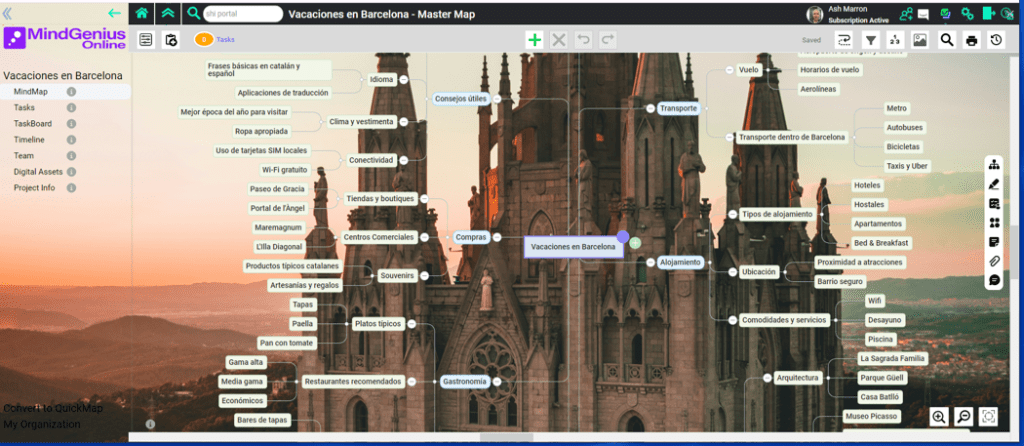1024x446 pixels.
Task: Click the green plus add-branch icon
Action: pyautogui.click(x=534, y=40)
